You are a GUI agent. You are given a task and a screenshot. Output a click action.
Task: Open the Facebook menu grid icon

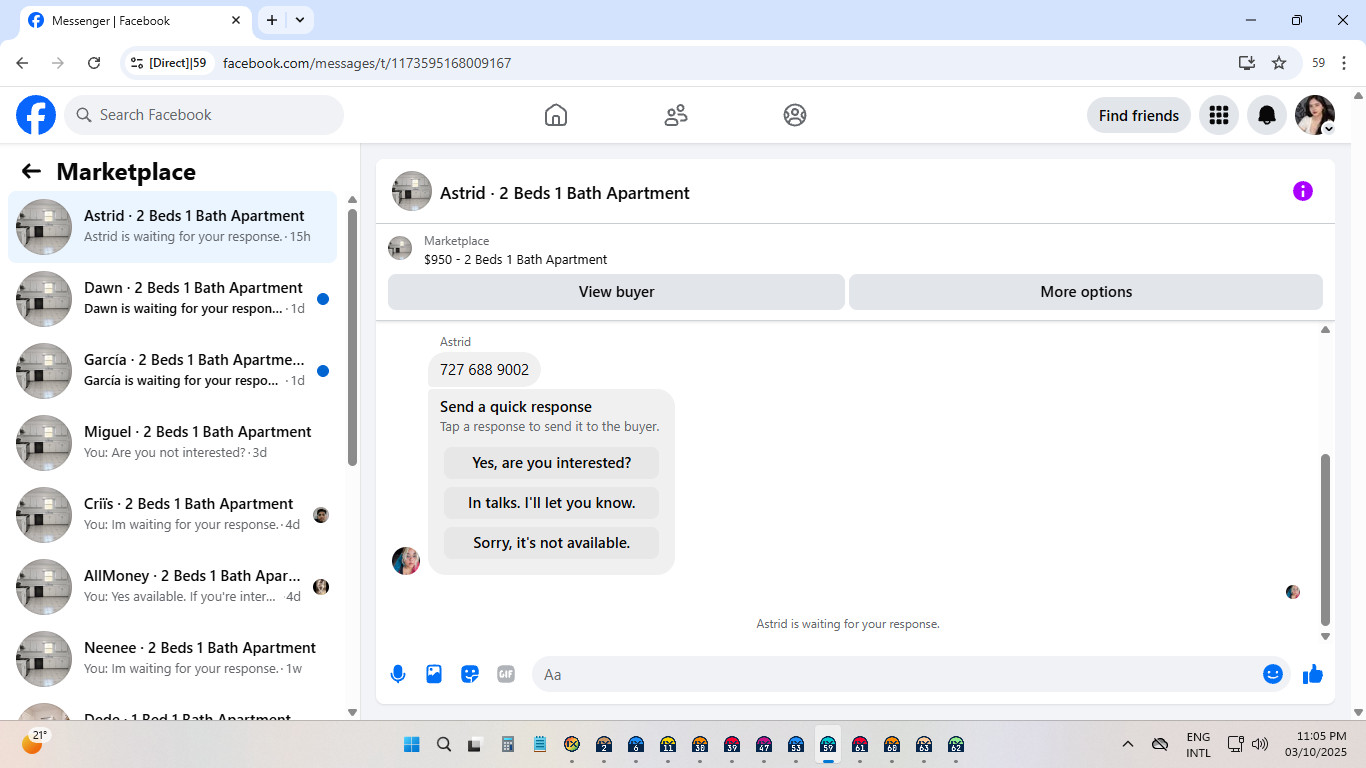(x=1219, y=115)
